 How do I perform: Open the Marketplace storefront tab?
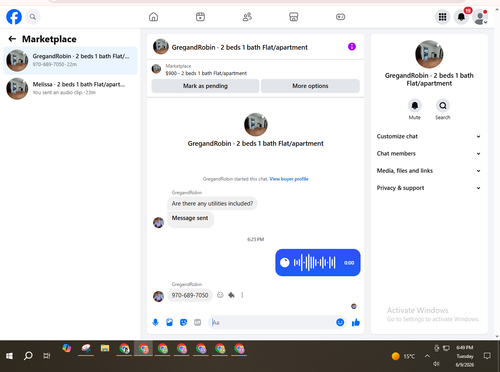pyautogui.click(x=294, y=17)
